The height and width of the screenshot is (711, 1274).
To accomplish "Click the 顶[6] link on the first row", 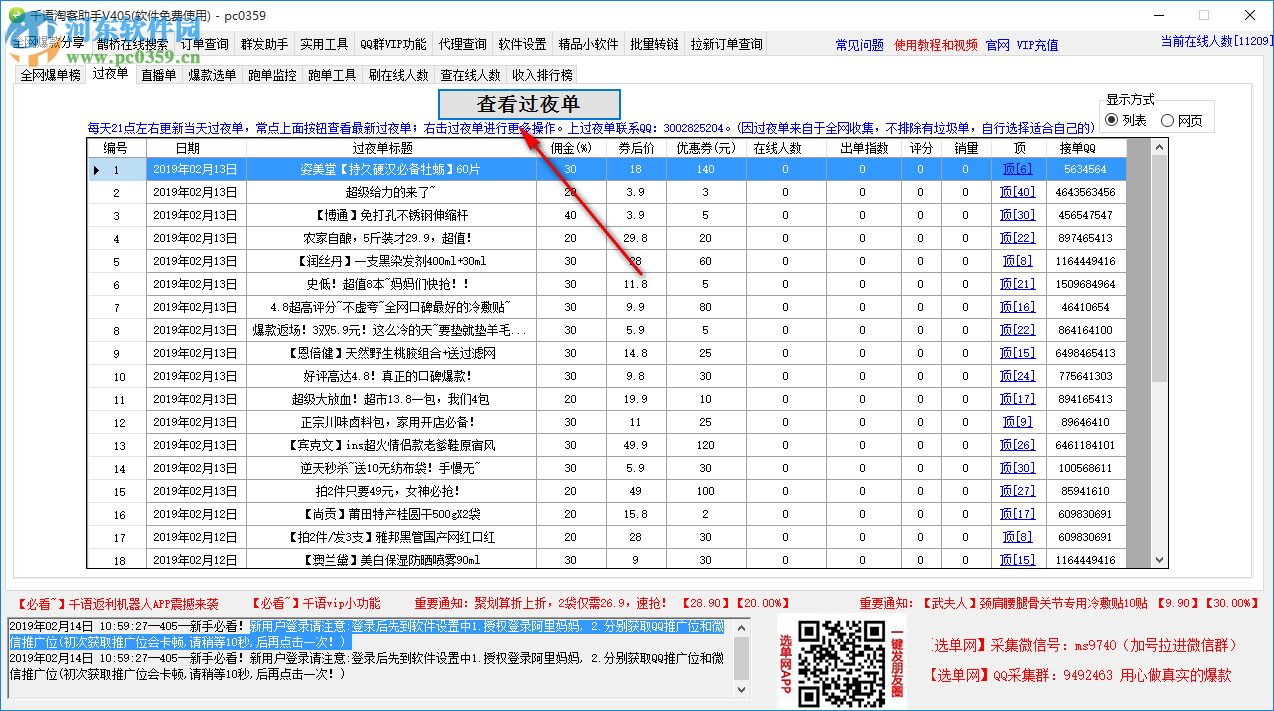I will [x=1019, y=170].
